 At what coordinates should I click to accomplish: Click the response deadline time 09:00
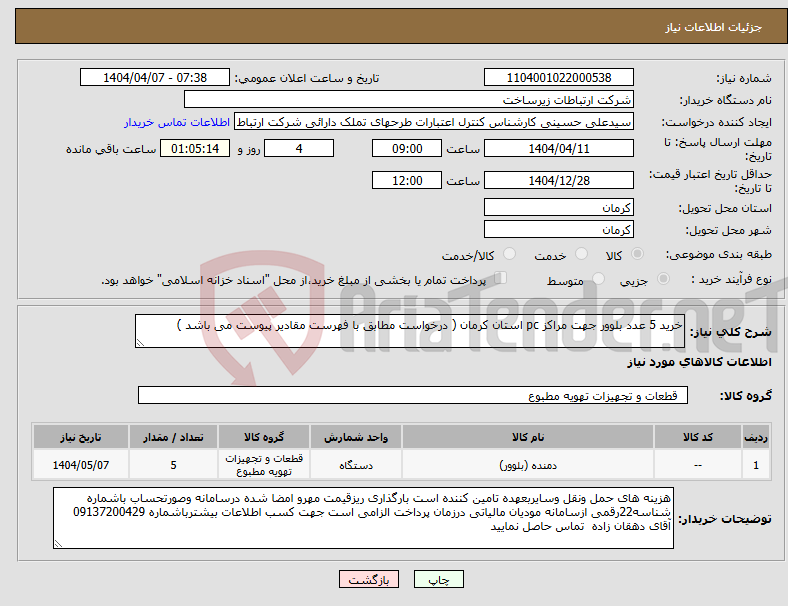(x=407, y=149)
